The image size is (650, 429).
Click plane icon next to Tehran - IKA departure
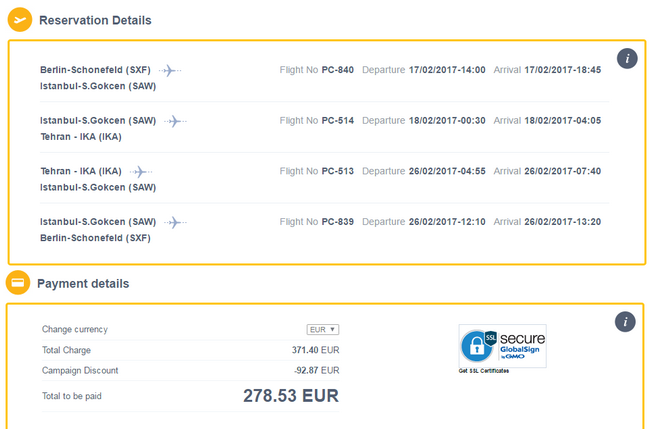point(141,172)
